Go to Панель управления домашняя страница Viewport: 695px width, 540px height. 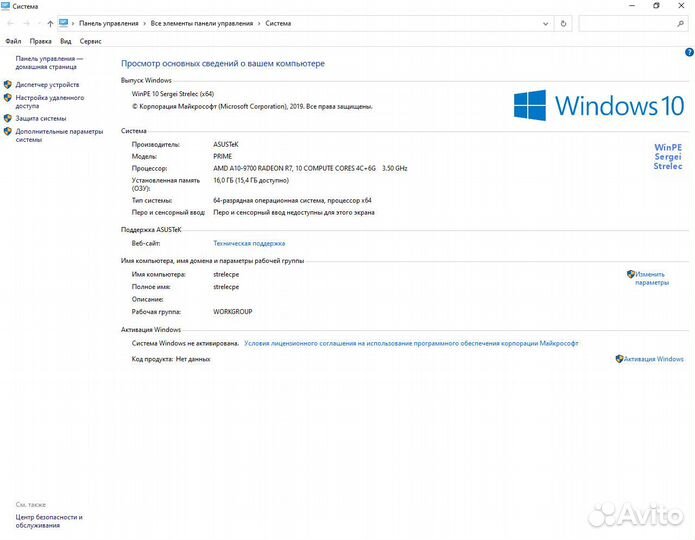pos(49,63)
